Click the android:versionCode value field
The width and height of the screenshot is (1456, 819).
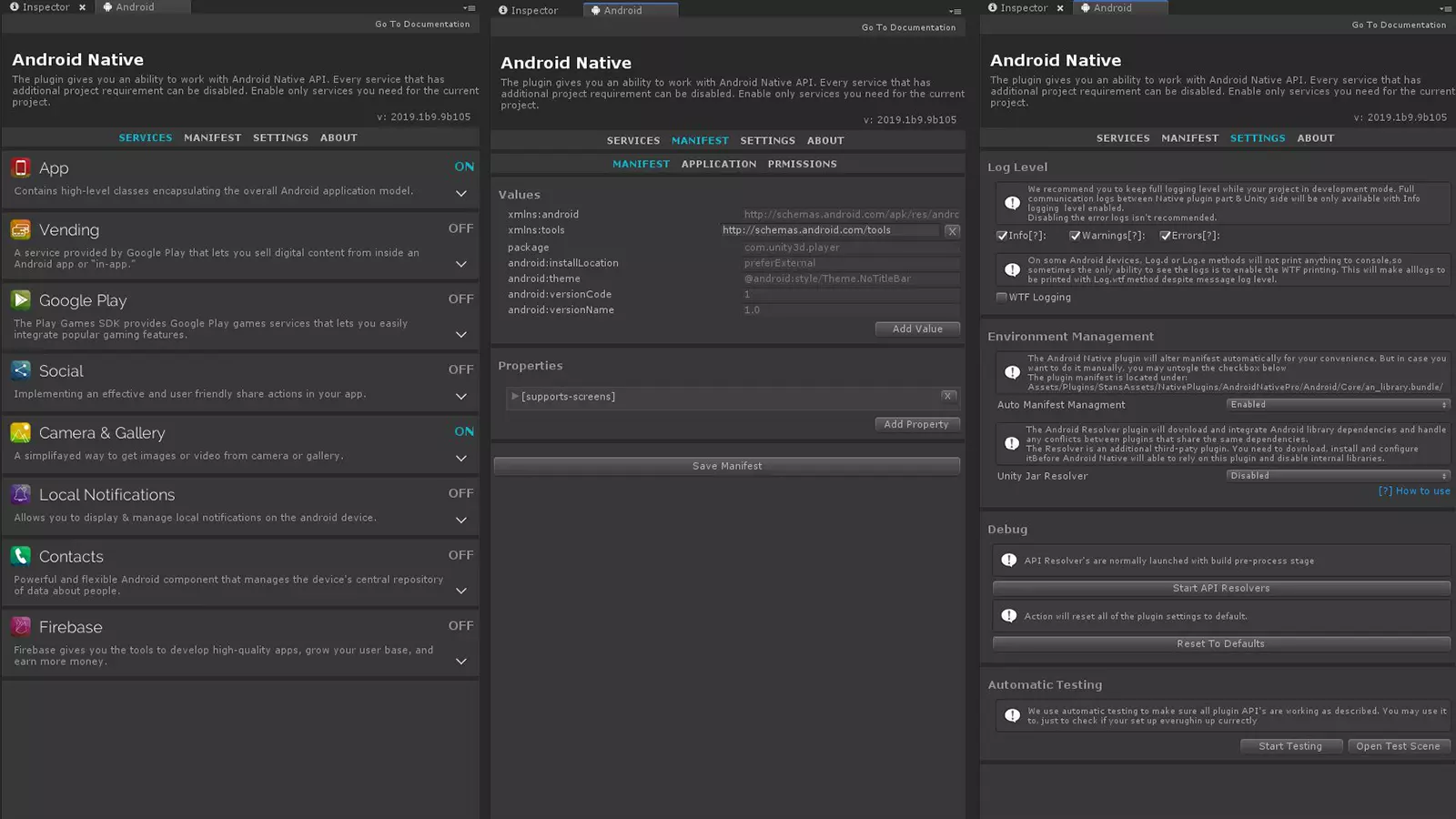(851, 295)
